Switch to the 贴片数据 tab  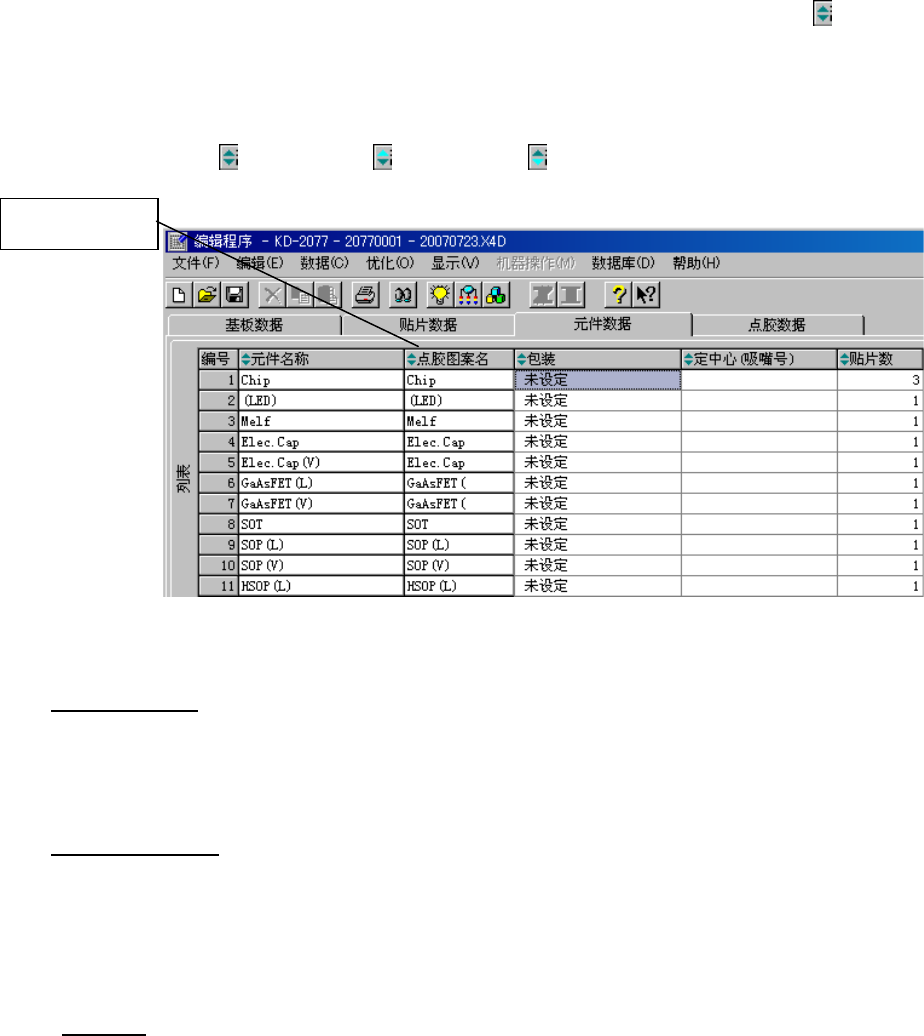coord(428,325)
